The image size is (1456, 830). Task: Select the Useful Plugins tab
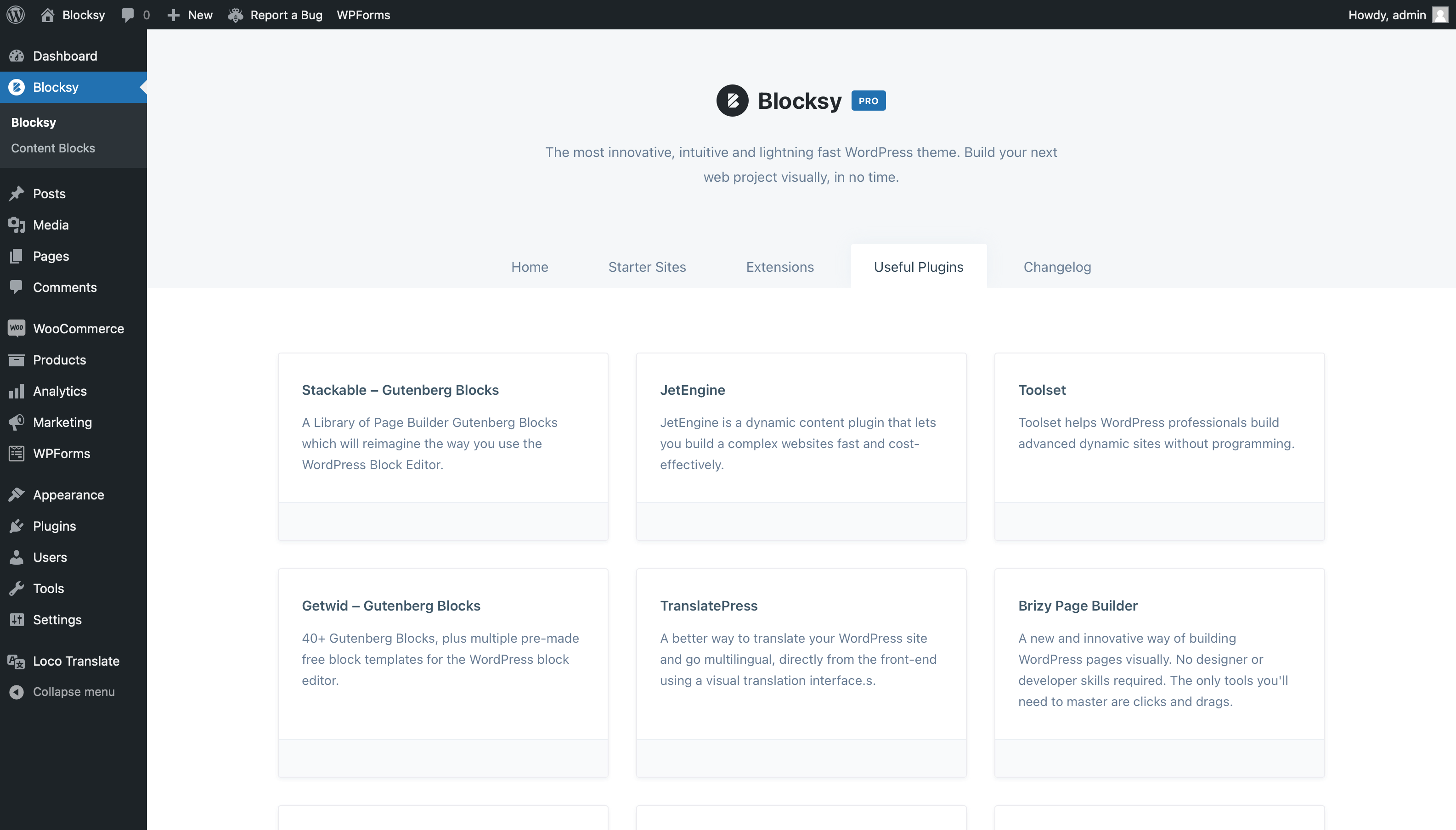(x=918, y=267)
